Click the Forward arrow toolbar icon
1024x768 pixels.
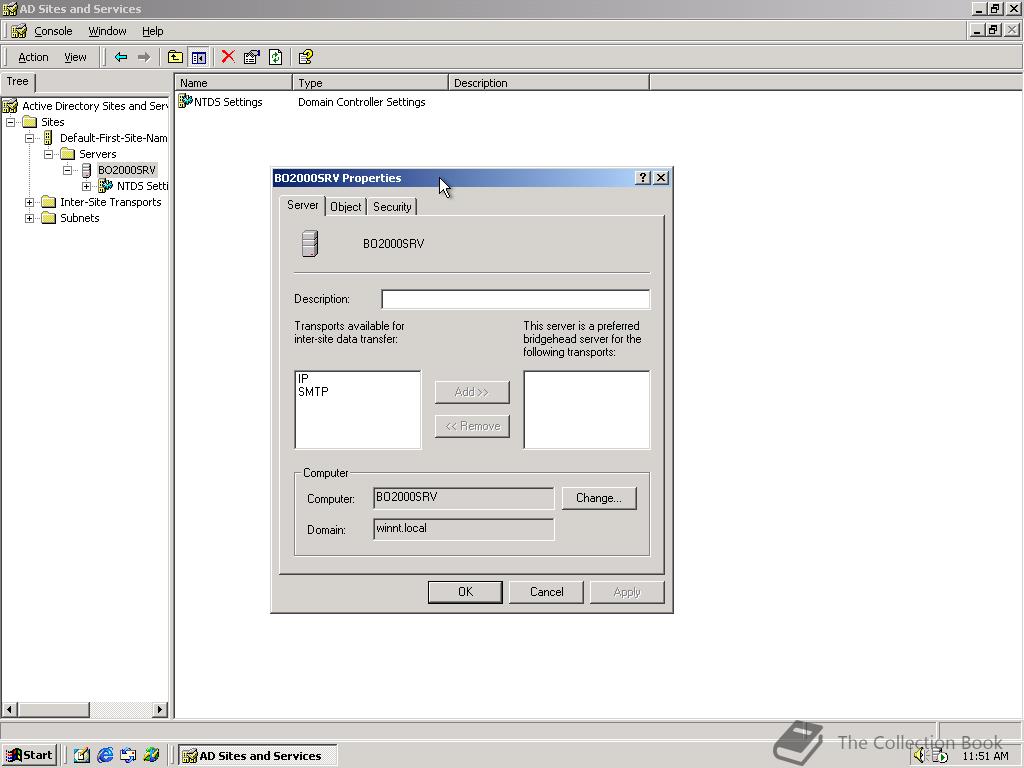click(144, 57)
